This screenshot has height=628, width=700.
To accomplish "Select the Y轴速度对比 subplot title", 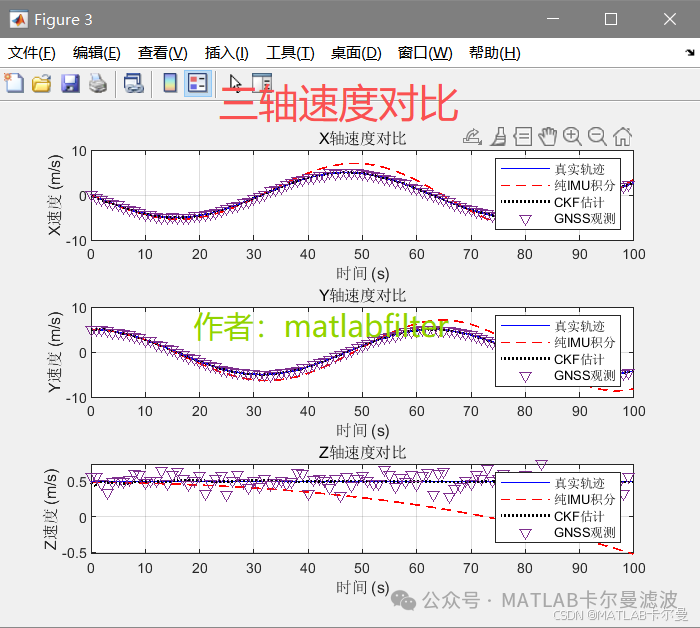I will pos(362,295).
